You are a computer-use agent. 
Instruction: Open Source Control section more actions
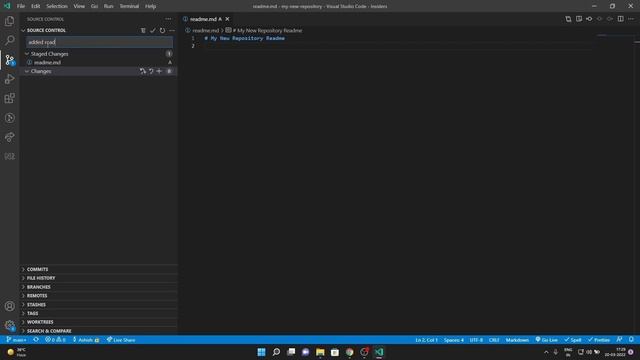click(172, 30)
